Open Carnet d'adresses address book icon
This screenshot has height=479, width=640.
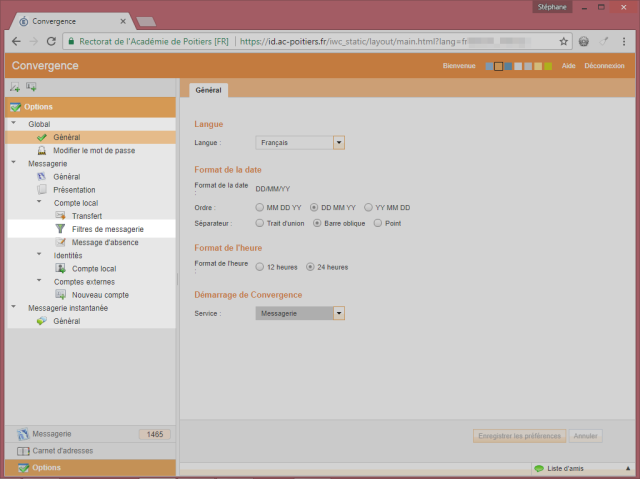click(23, 451)
